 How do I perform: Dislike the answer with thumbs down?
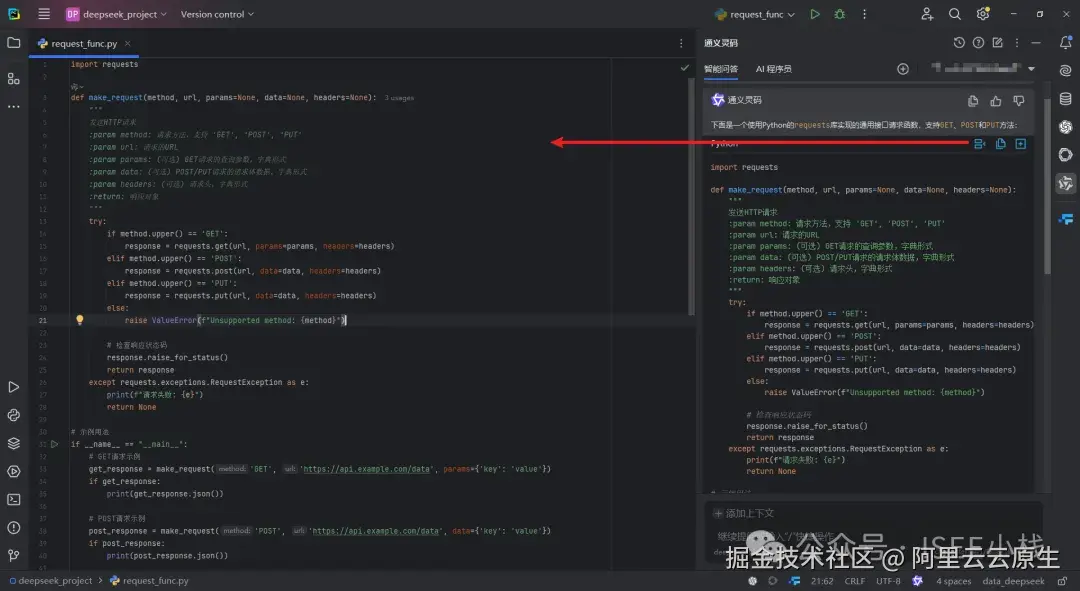pyautogui.click(x=1019, y=101)
